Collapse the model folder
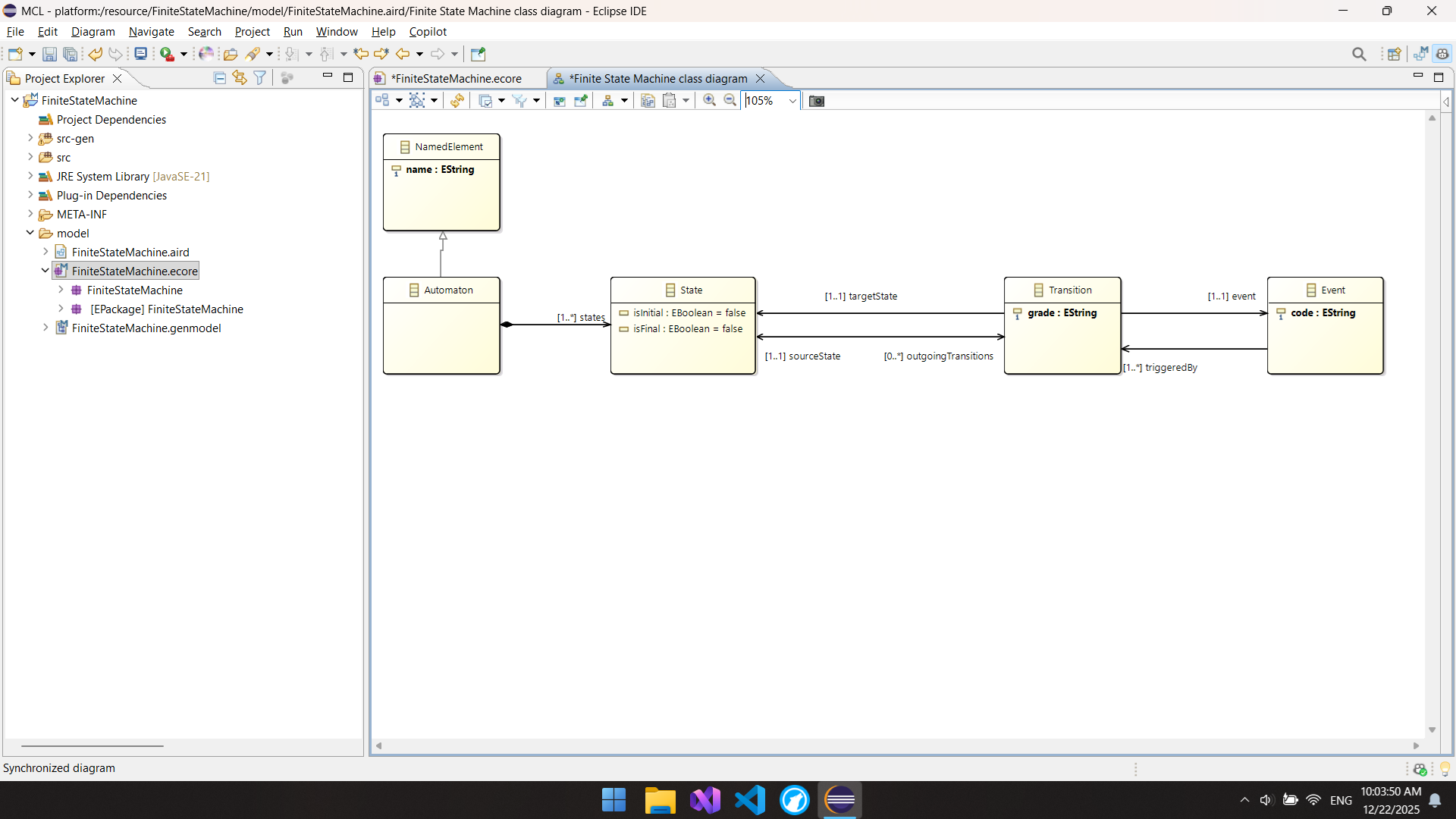 [x=30, y=233]
